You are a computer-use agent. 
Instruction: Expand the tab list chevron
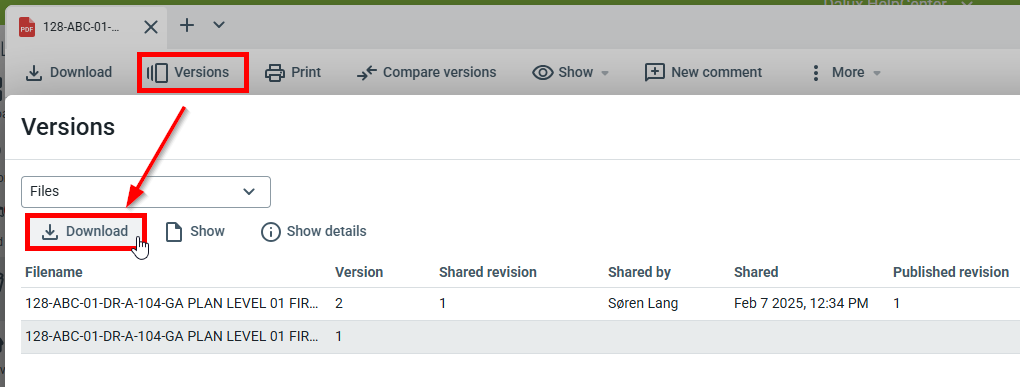(219, 25)
